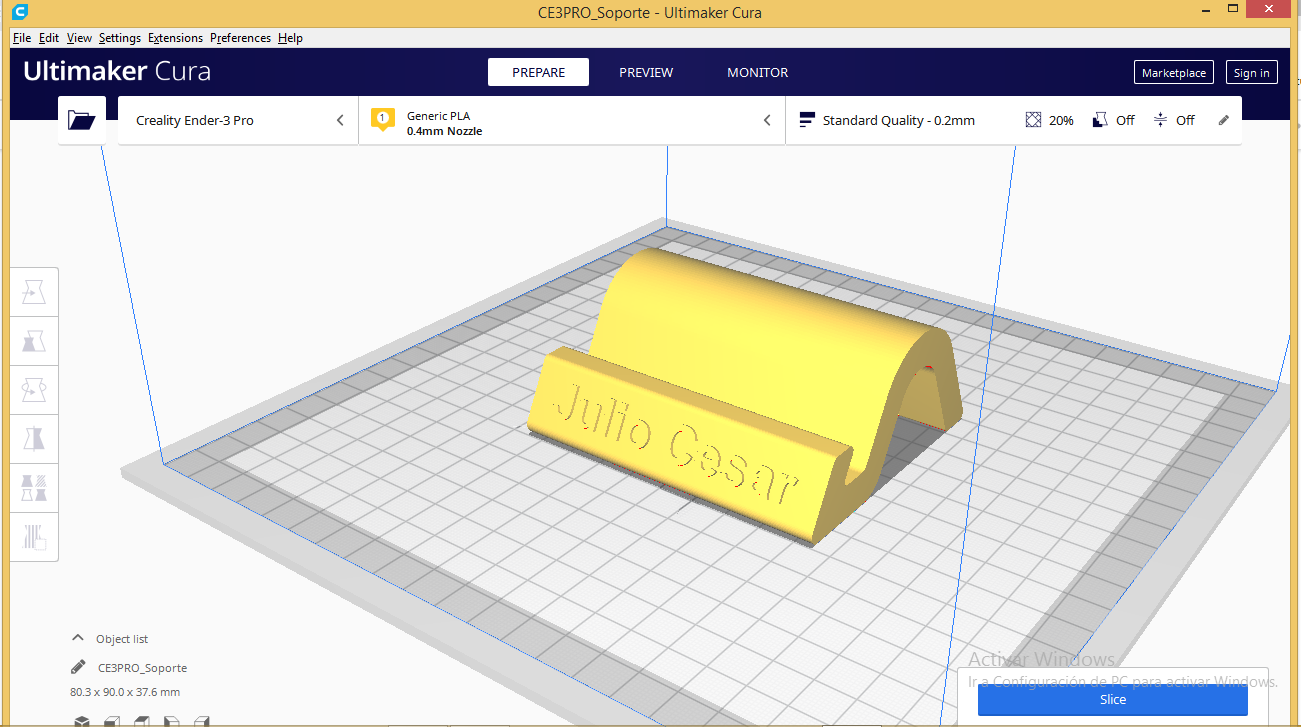1301x727 pixels.
Task: Open file with the folder icon
Action: 82,120
